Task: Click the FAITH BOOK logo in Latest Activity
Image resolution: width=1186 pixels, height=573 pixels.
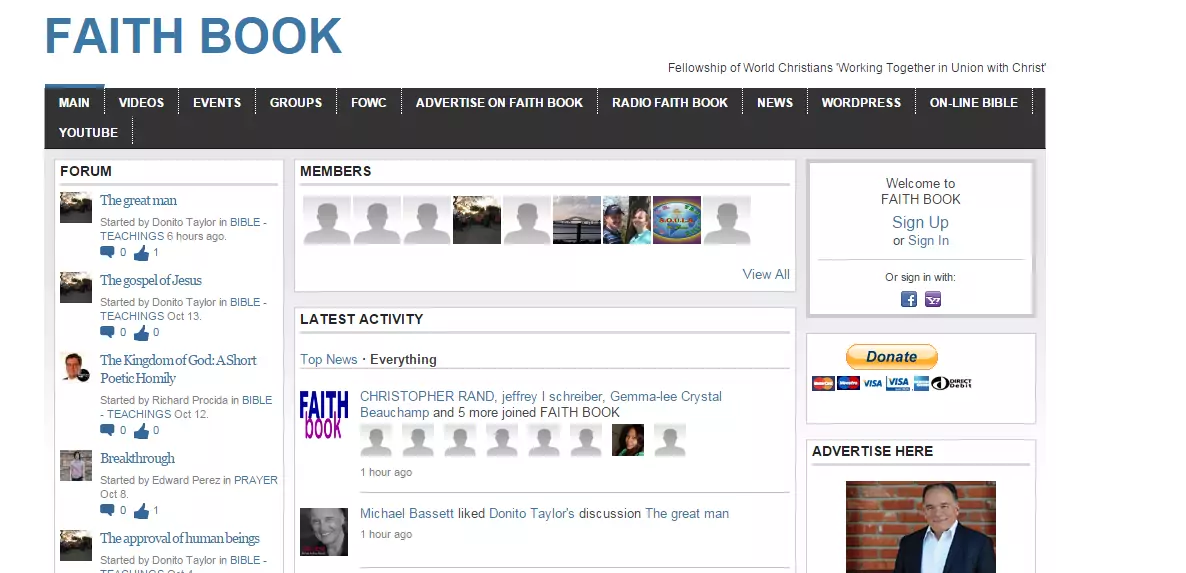Action: [x=324, y=414]
